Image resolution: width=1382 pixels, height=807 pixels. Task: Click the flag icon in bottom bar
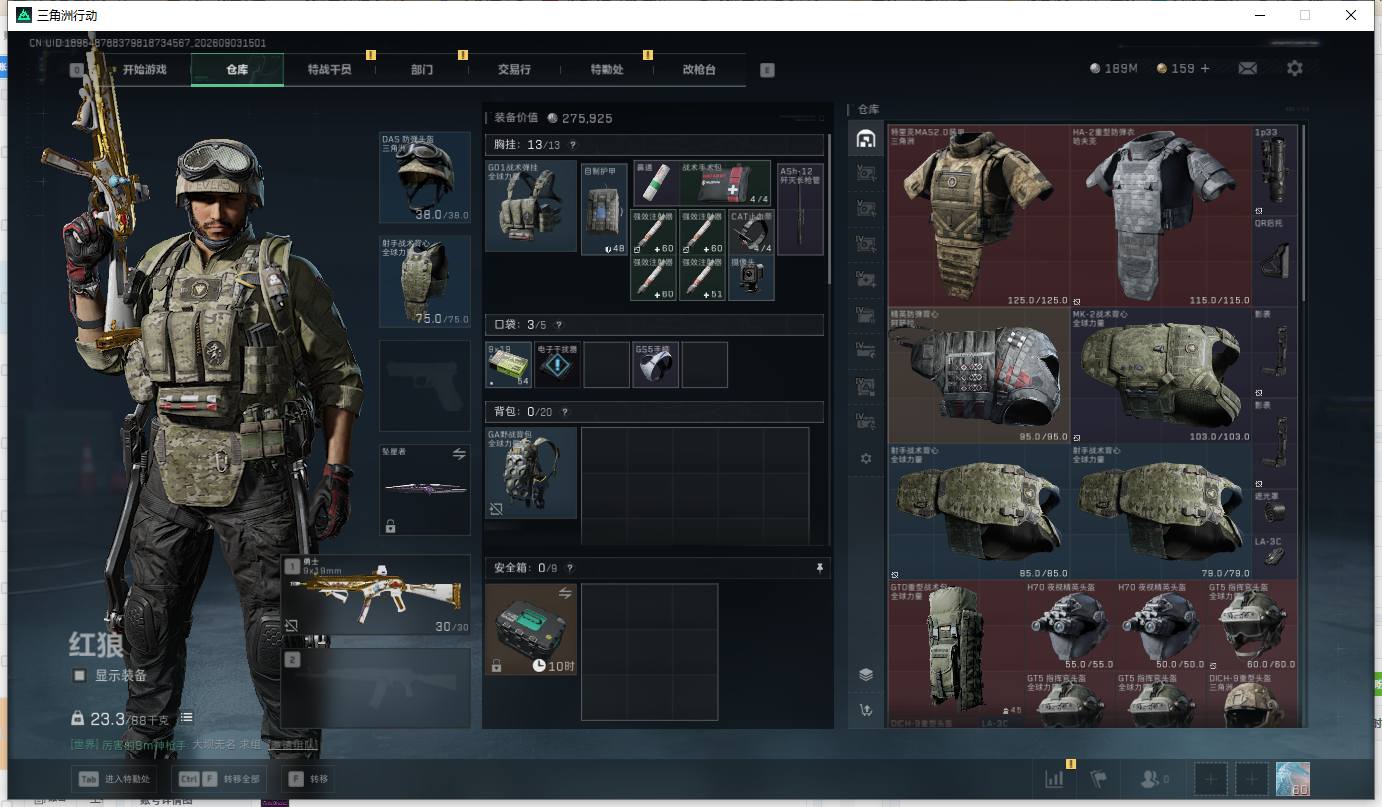(x=1098, y=778)
